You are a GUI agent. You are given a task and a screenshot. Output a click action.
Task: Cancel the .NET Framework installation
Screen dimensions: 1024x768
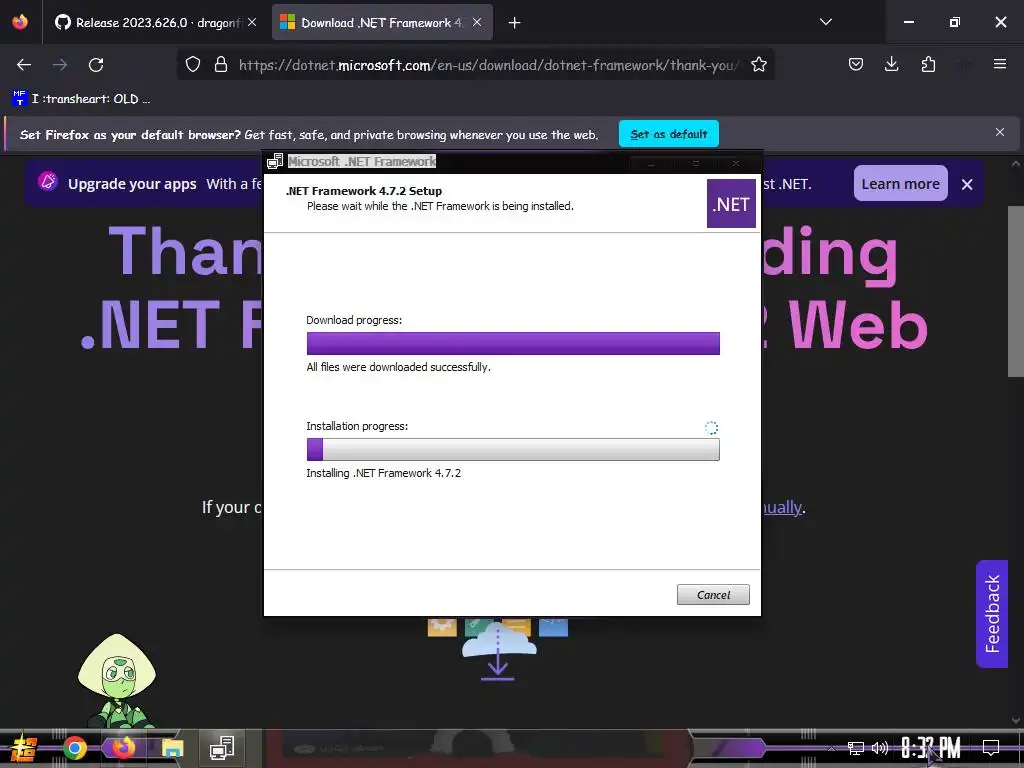coord(713,594)
